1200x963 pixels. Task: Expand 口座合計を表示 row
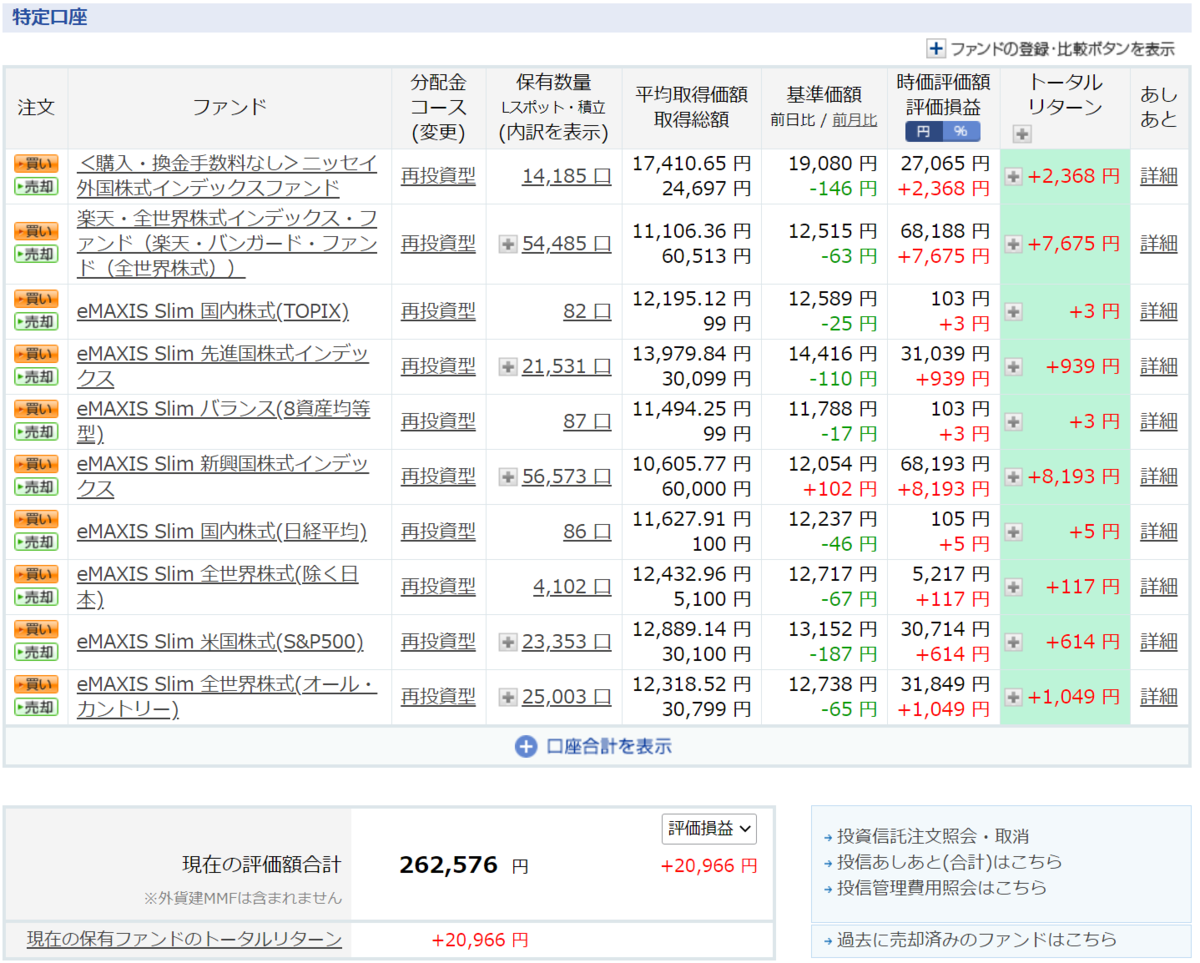[596, 746]
